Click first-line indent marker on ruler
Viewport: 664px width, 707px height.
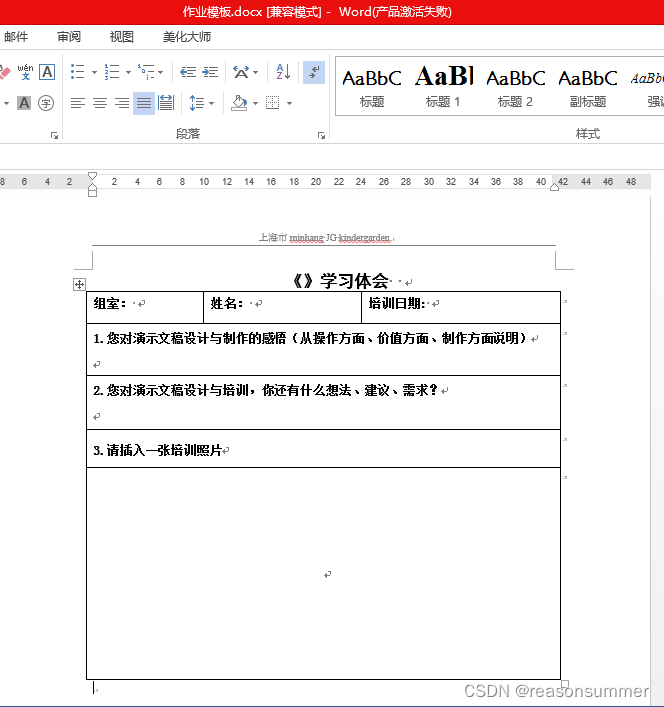click(92, 176)
